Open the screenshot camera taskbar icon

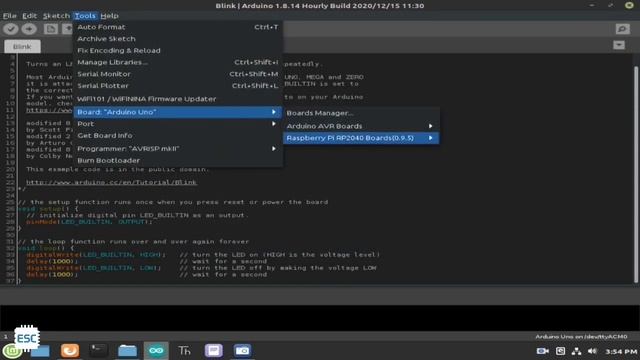(x=242, y=351)
